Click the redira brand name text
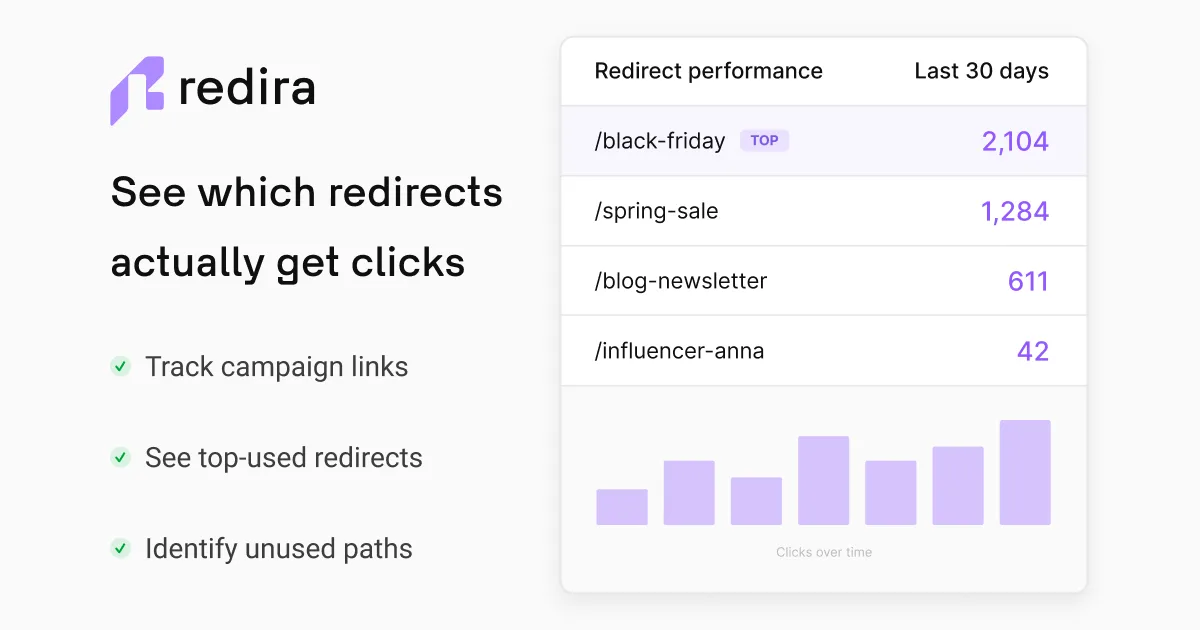This screenshot has height=630, width=1200. pyautogui.click(x=247, y=88)
